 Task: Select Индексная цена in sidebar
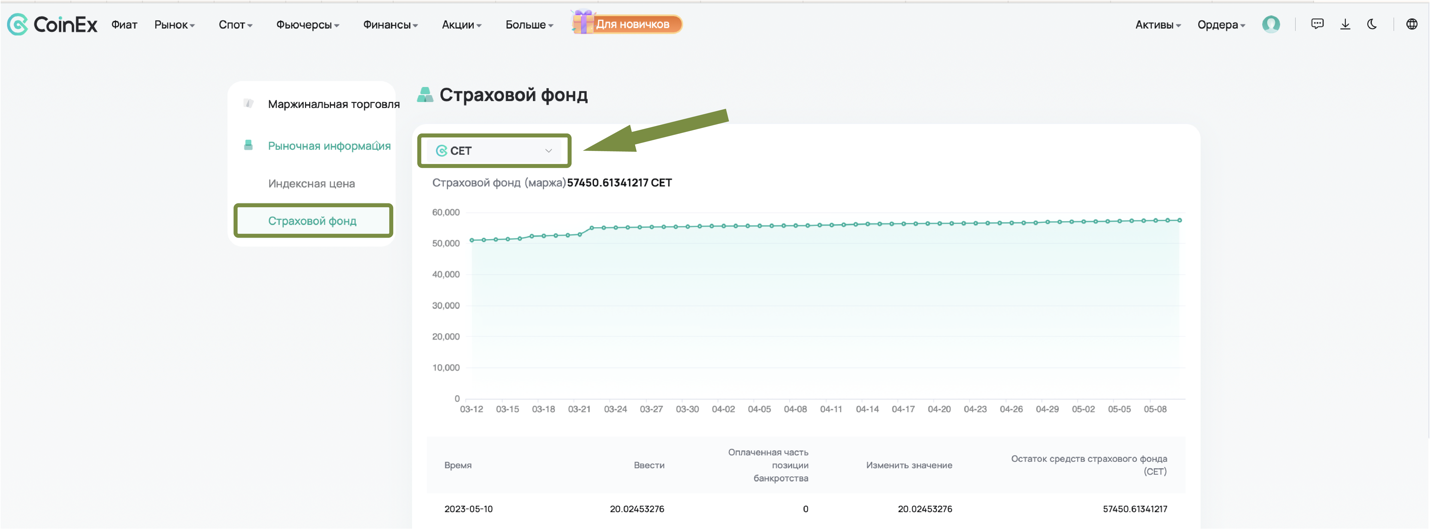pos(311,184)
